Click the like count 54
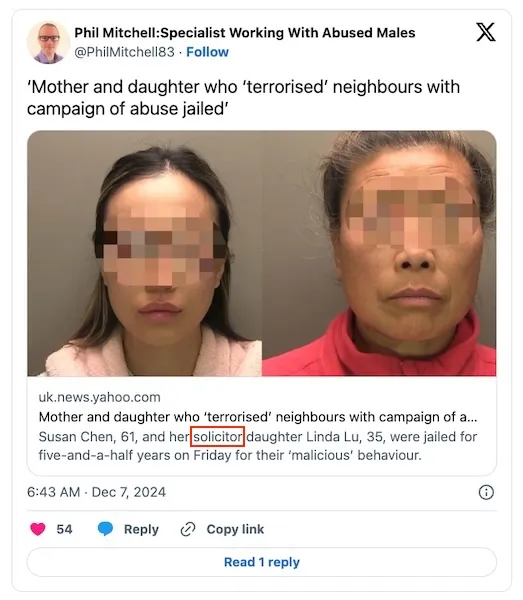The image size is (523, 600). pos(64,529)
